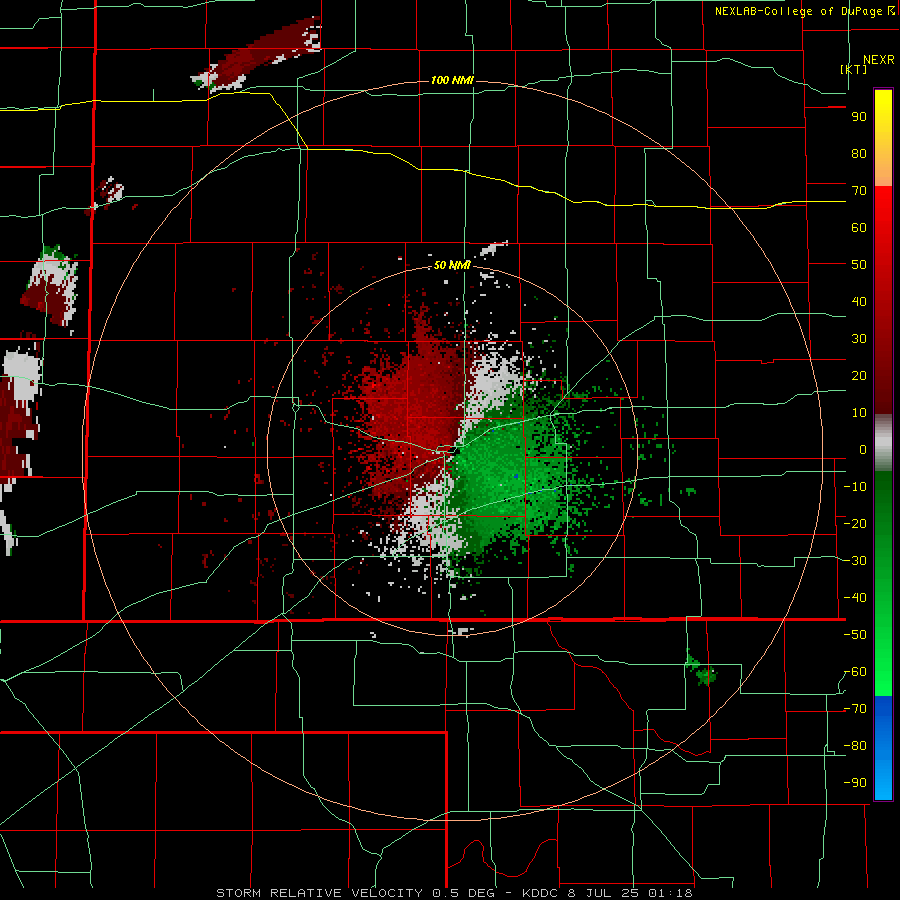
Task: Click the 90 value on velocity scale
Action: click(859, 117)
